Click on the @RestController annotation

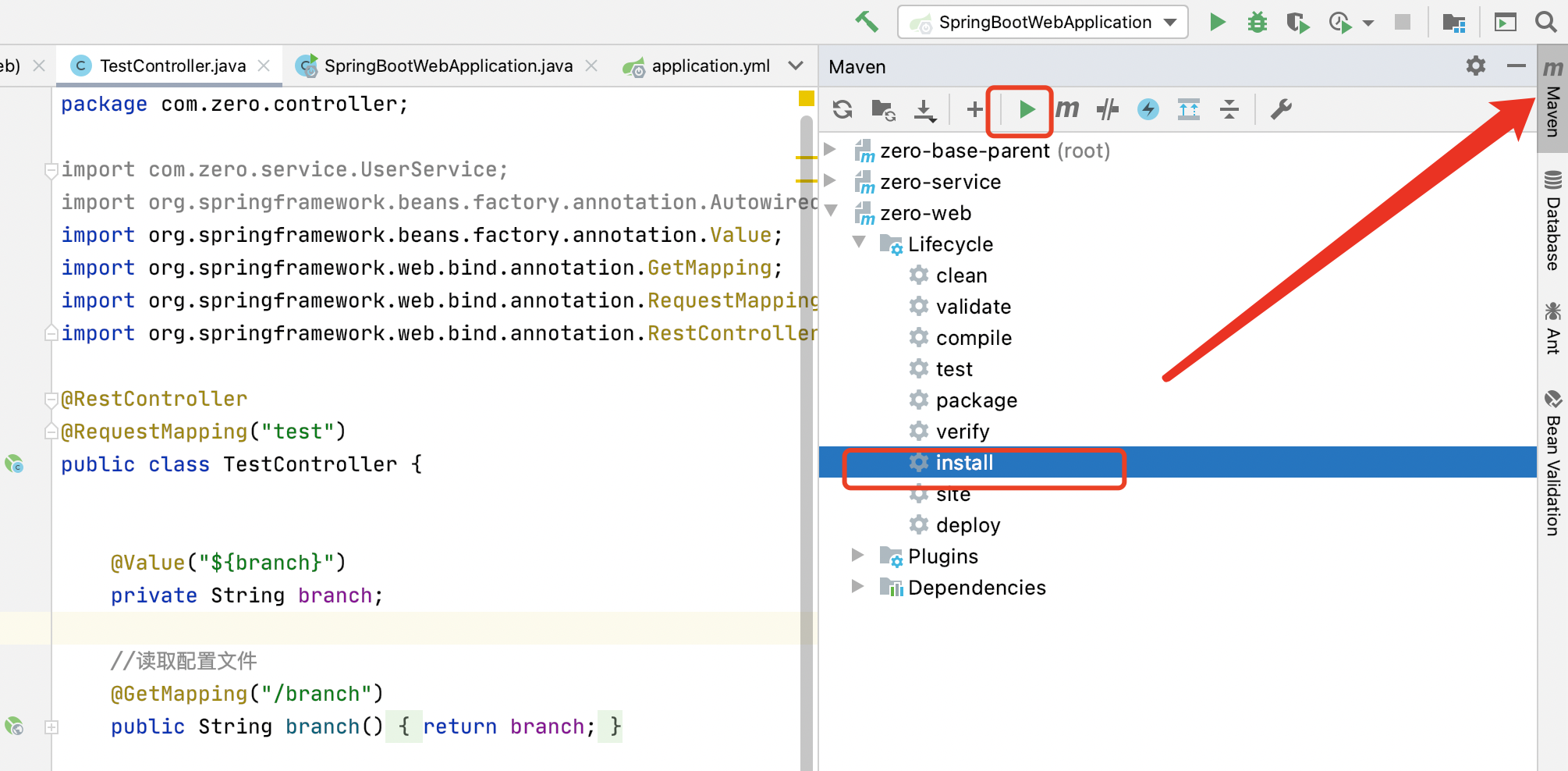point(154,399)
